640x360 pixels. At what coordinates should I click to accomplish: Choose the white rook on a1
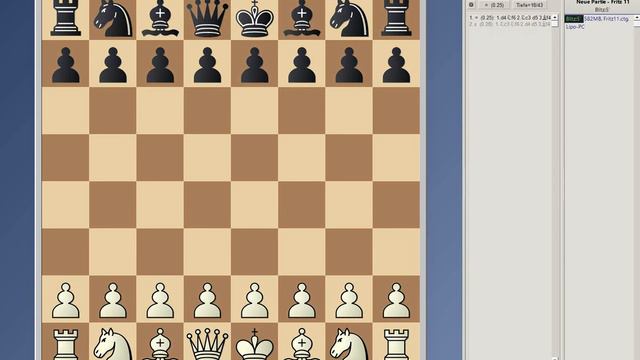(65, 344)
